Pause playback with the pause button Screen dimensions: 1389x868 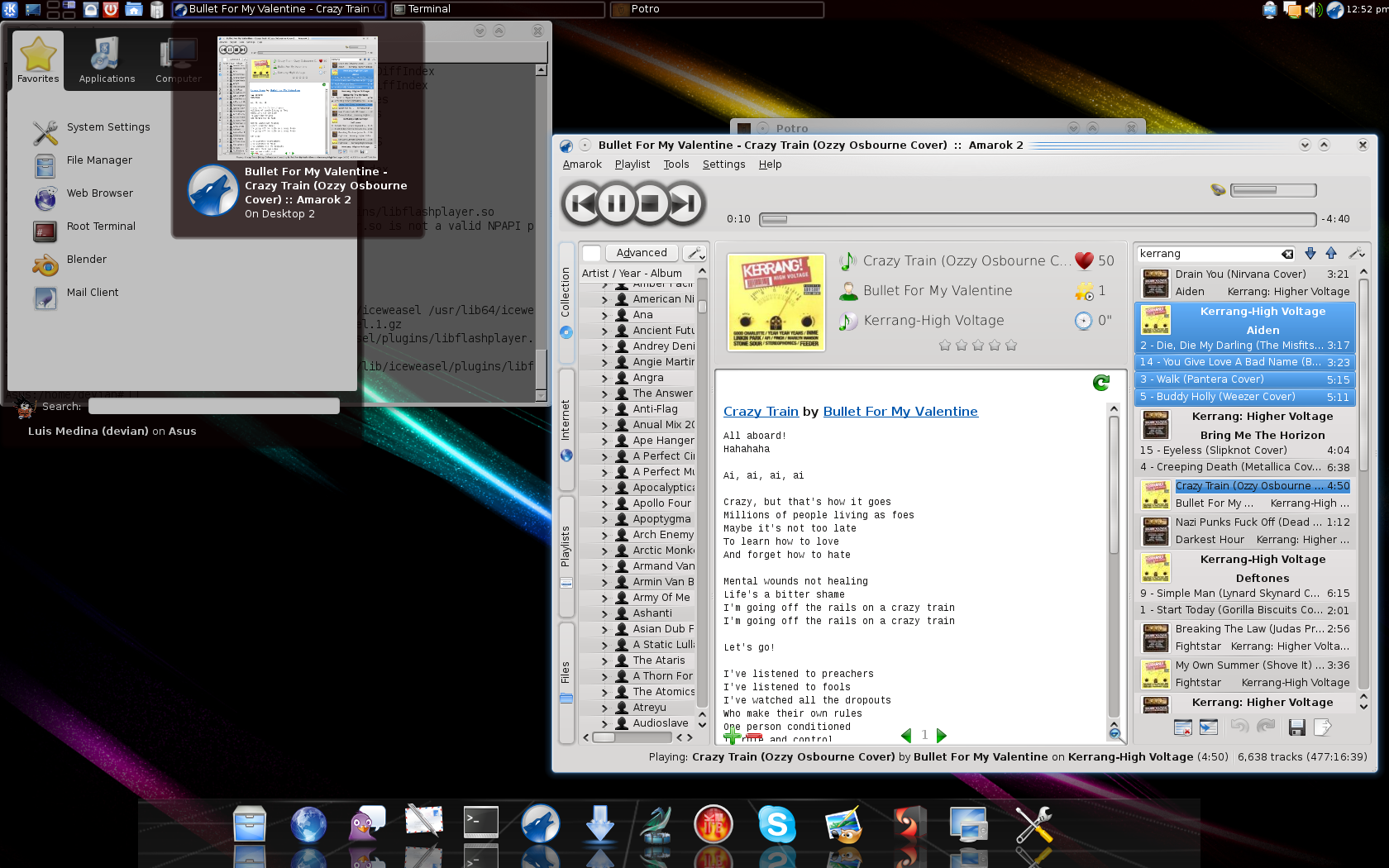coord(617,203)
